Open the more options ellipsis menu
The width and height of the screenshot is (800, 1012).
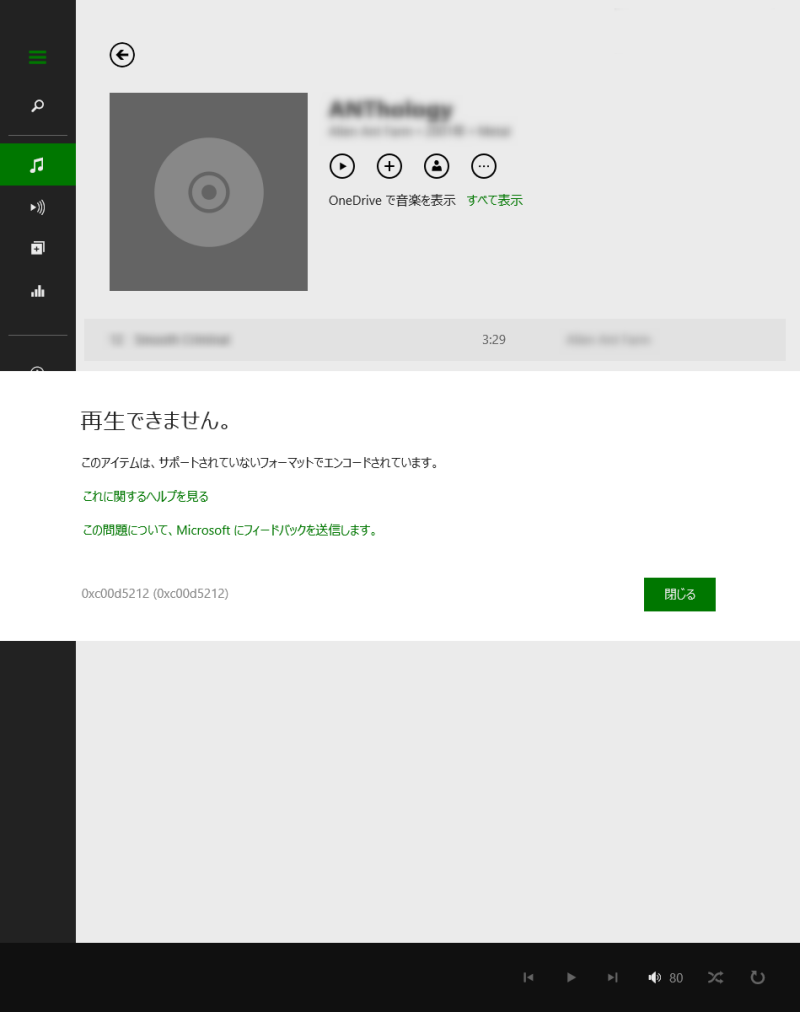pos(483,166)
